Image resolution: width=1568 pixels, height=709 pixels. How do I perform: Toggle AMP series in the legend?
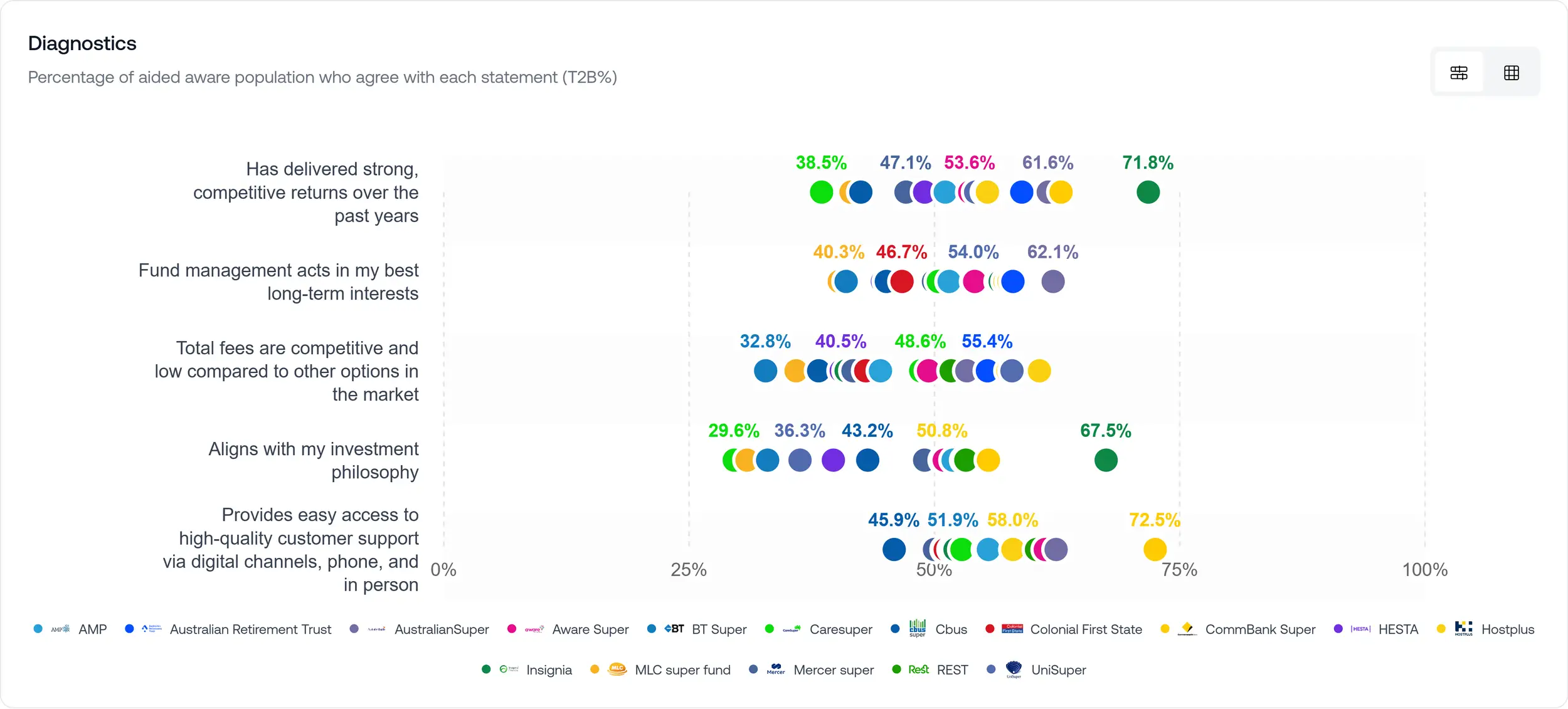click(x=92, y=629)
